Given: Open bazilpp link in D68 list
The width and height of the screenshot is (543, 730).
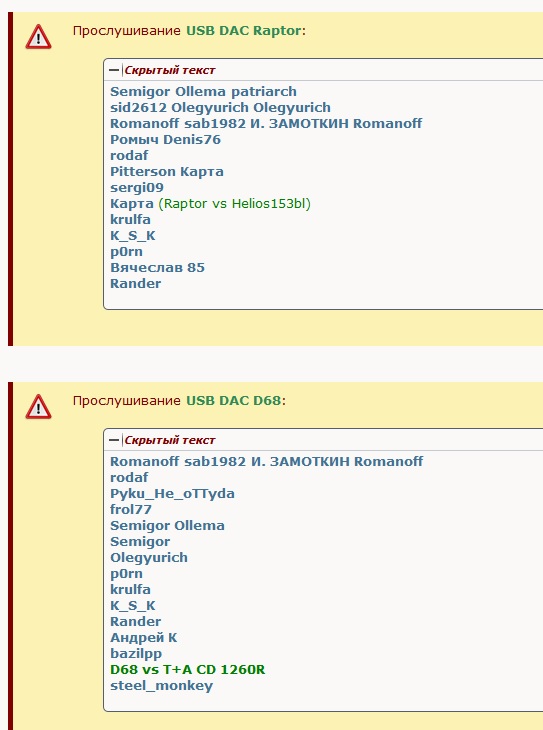Looking at the screenshot, I should 136,654.
